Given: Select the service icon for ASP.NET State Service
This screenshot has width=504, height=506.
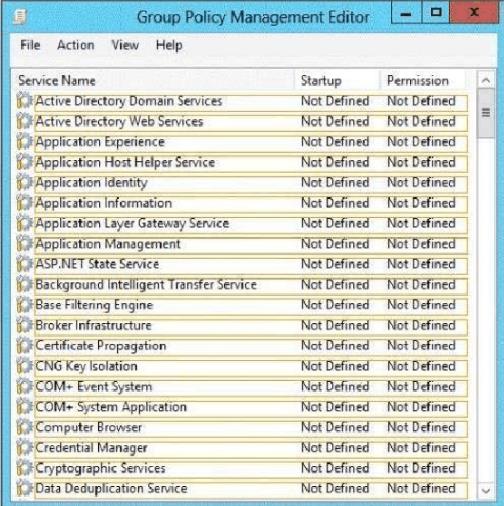Looking at the screenshot, I should tap(25, 264).
